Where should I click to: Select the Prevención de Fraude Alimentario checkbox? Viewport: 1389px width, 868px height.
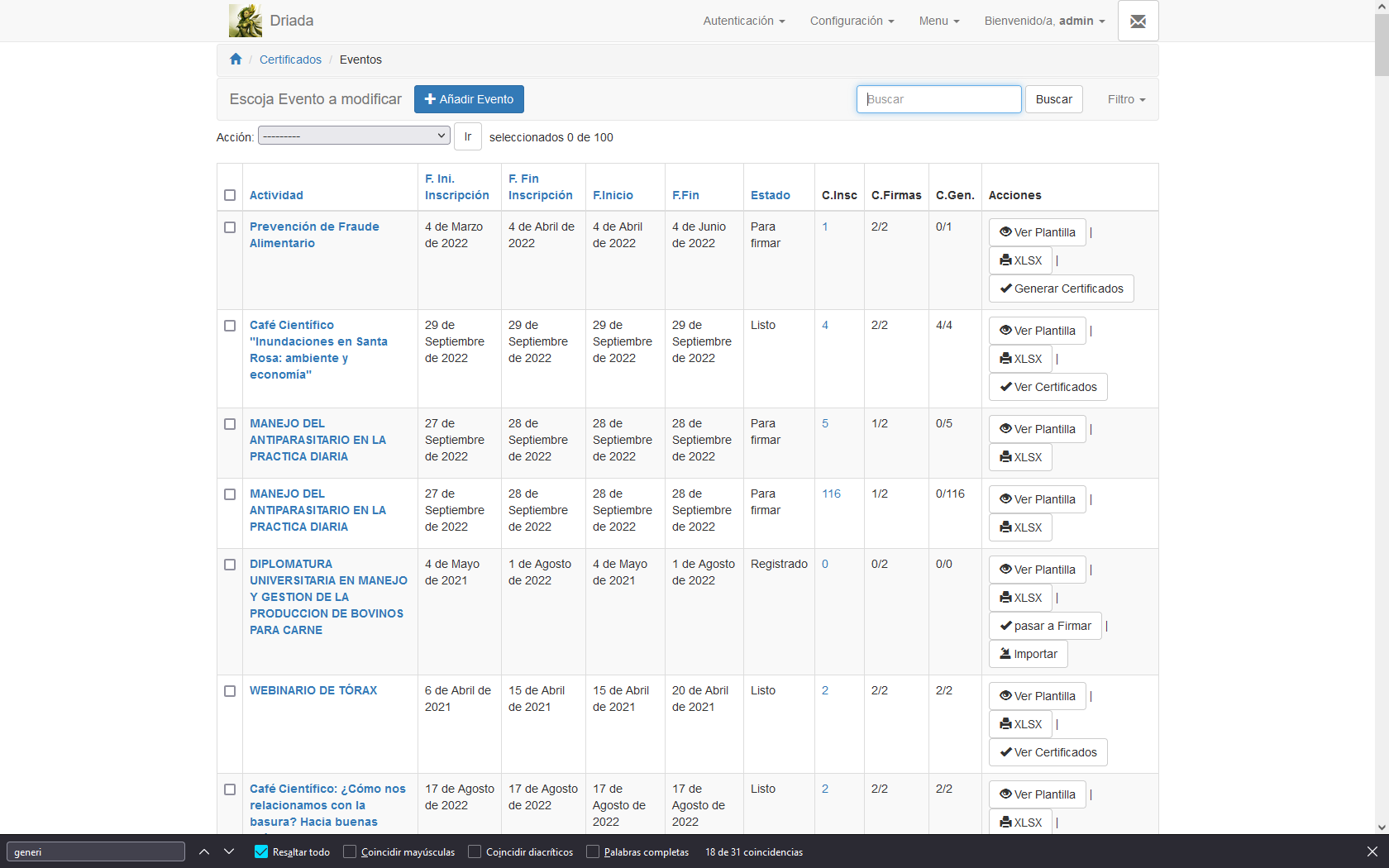tap(230, 227)
